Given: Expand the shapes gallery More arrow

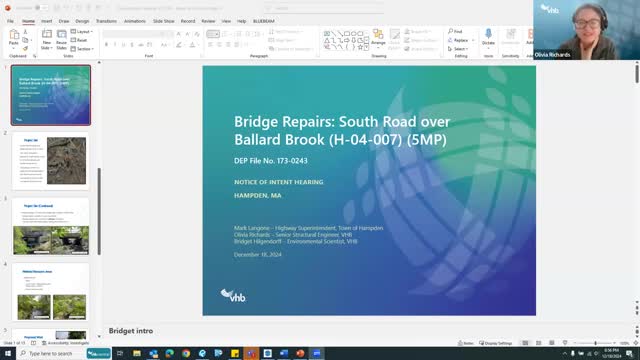Looking at the screenshot, I should tap(367, 48).
